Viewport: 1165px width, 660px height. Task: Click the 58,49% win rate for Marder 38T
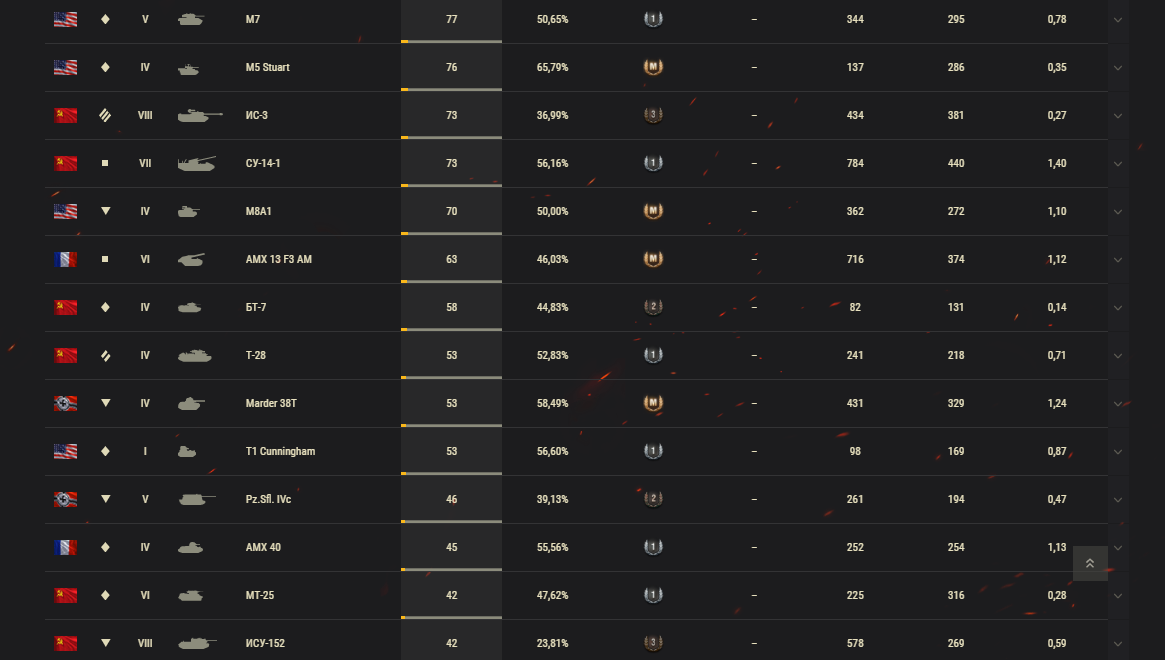(x=552, y=404)
